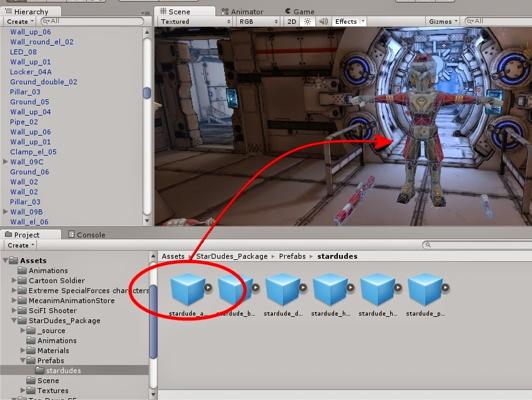Open the RGB render mode dropdown
This screenshot has width=532, height=400.
[258, 21]
